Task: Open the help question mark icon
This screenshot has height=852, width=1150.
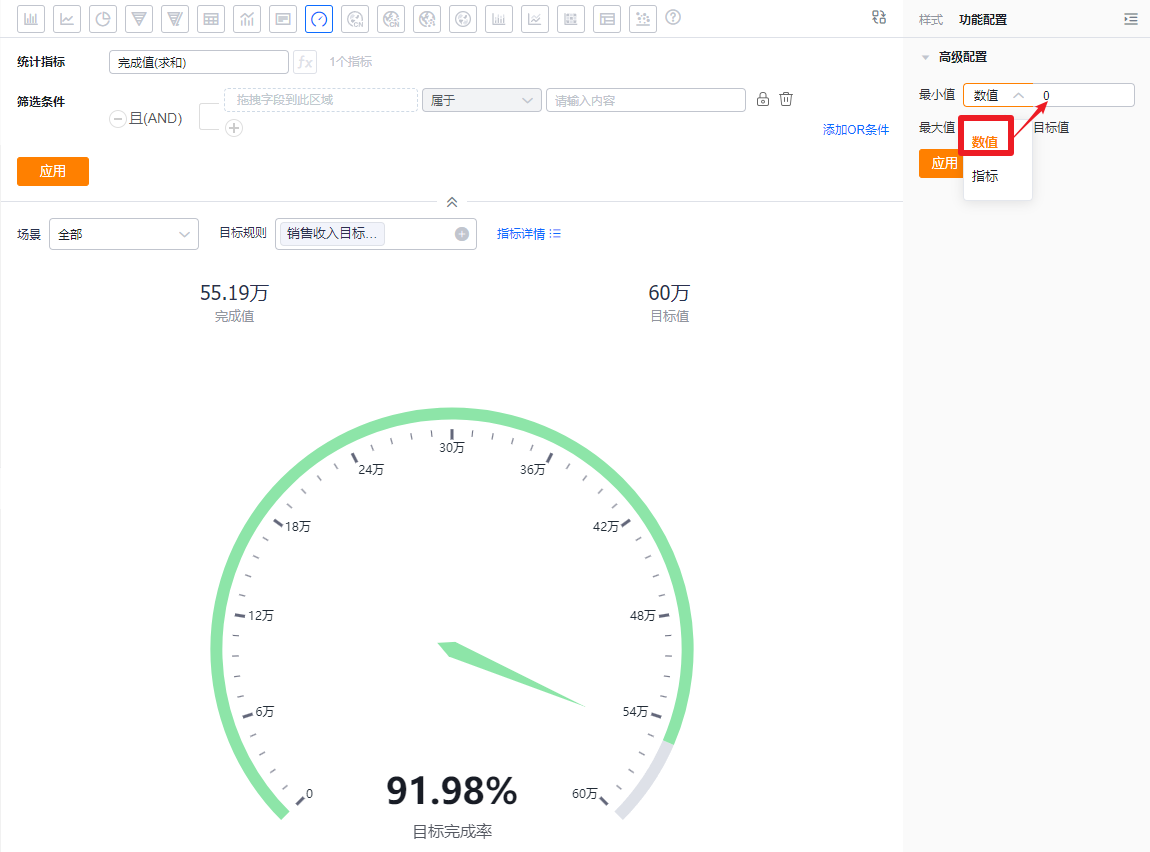Action: [x=673, y=18]
